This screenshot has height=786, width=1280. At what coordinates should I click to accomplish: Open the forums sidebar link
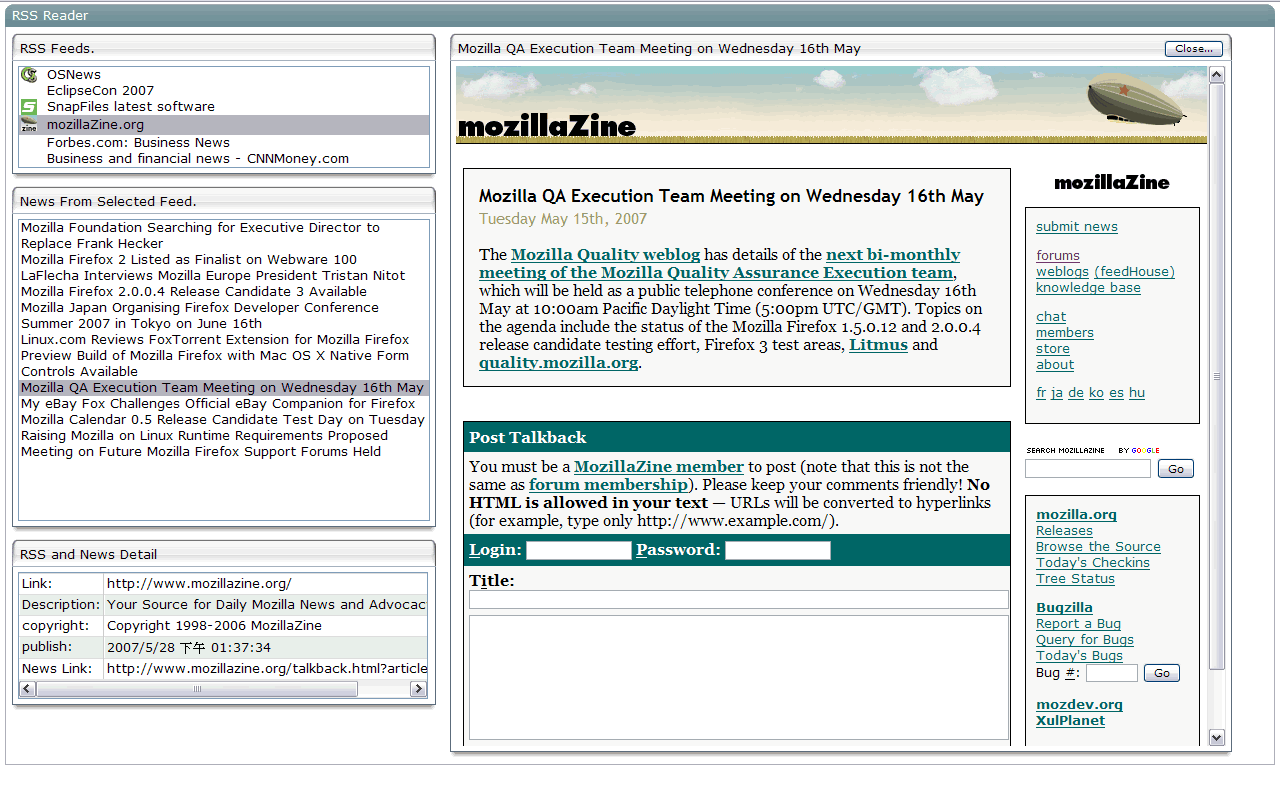tap(1058, 256)
